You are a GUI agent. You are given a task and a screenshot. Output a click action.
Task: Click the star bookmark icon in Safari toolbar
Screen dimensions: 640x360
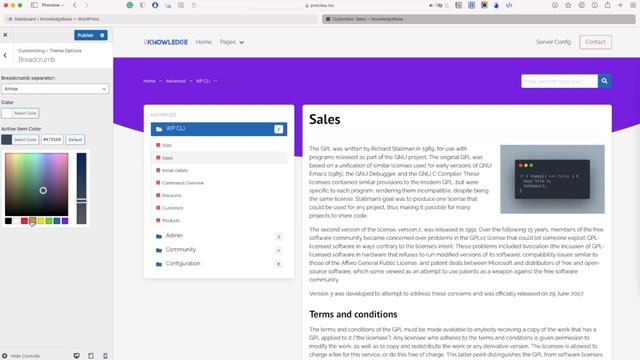pyautogui.click(x=568, y=5)
